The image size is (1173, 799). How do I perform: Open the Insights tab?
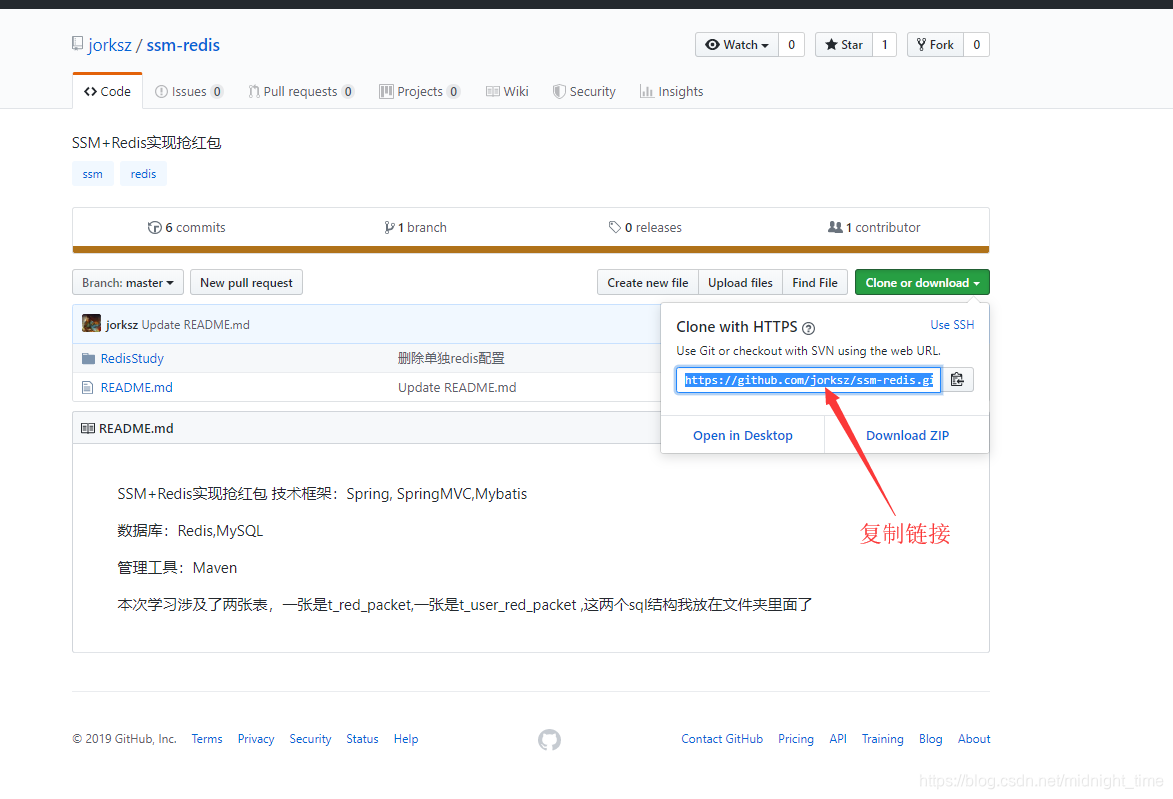point(672,91)
